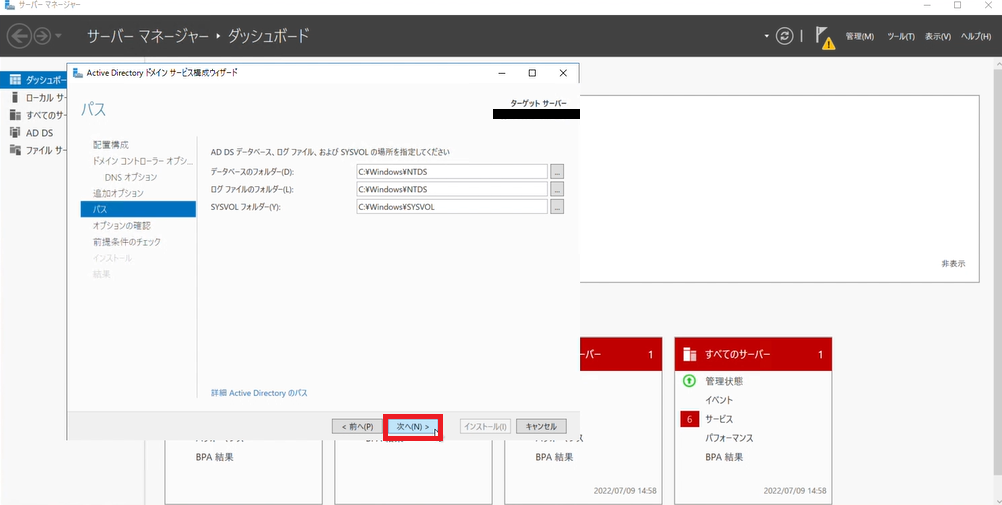Select the パス wizard step
The width and height of the screenshot is (1002, 505).
(138, 209)
